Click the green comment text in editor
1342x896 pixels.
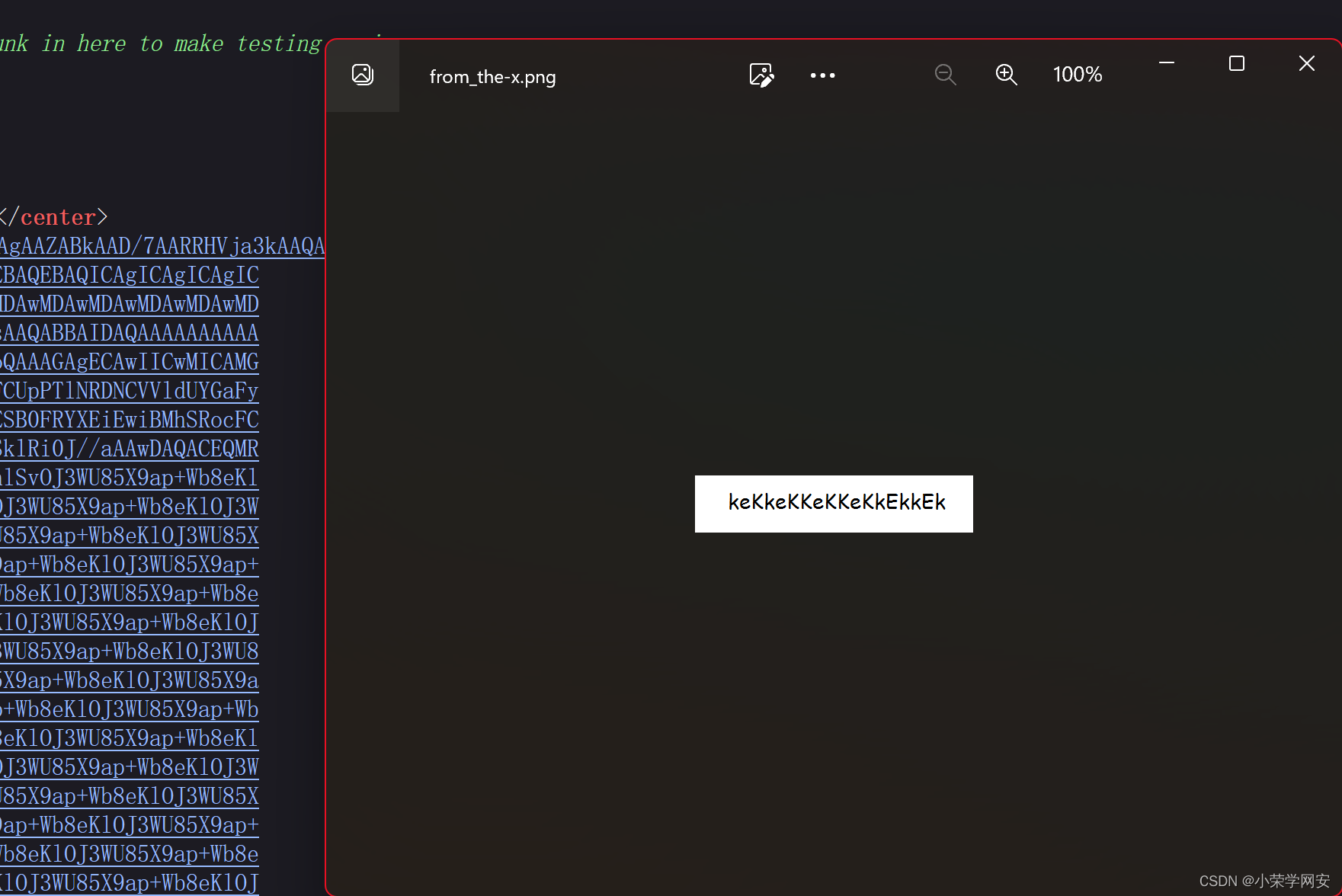(x=161, y=43)
